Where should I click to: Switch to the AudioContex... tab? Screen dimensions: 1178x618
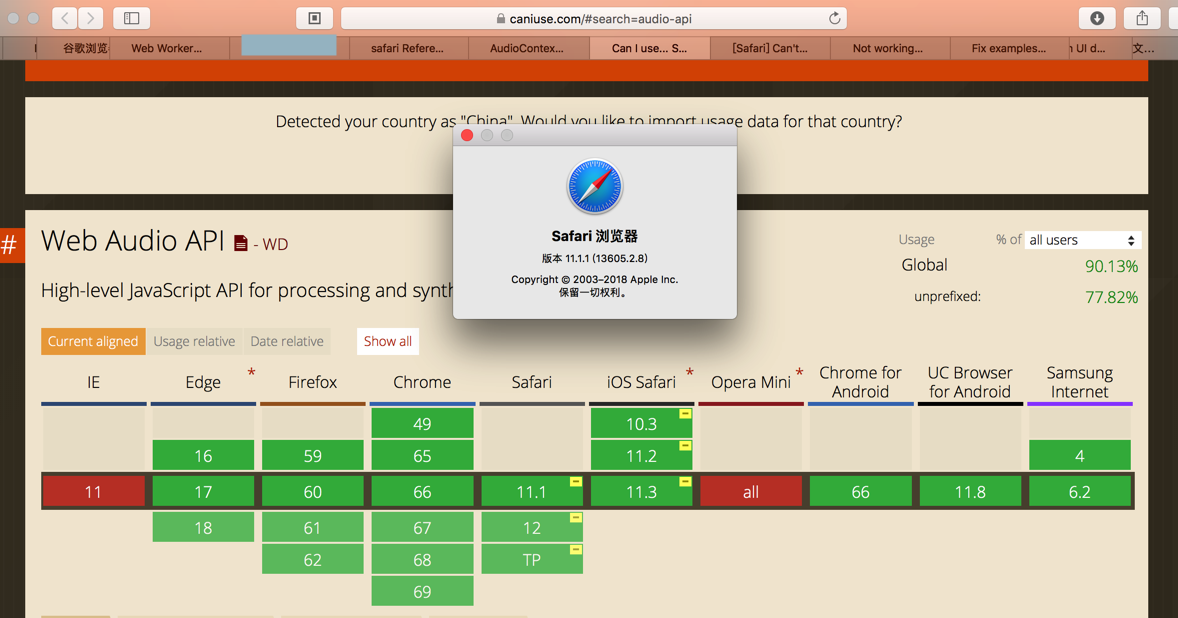pyautogui.click(x=529, y=48)
